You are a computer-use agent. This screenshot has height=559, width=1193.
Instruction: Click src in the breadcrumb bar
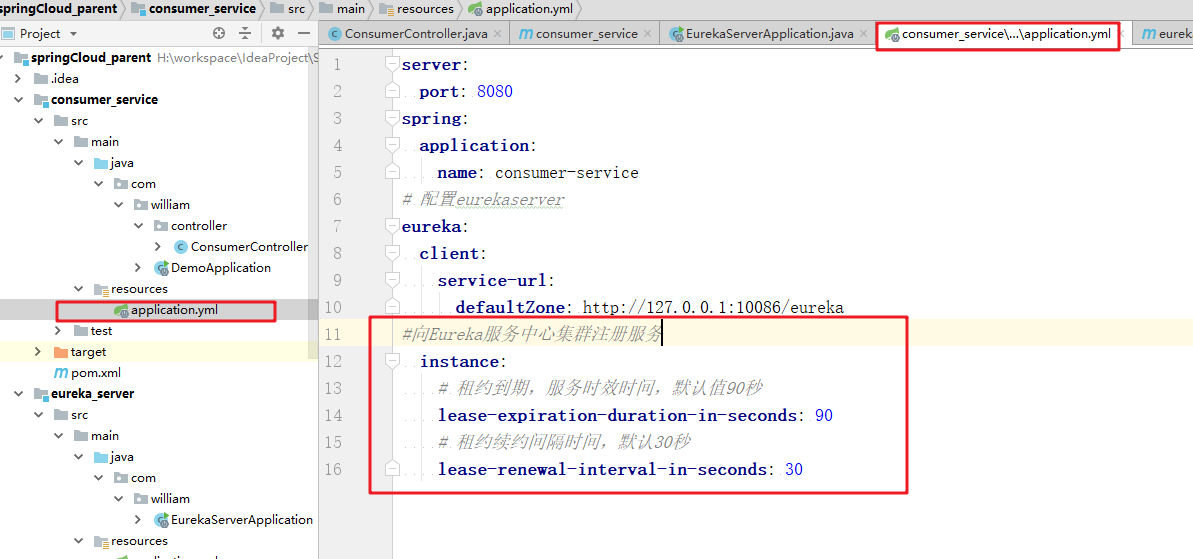pyautogui.click(x=296, y=9)
